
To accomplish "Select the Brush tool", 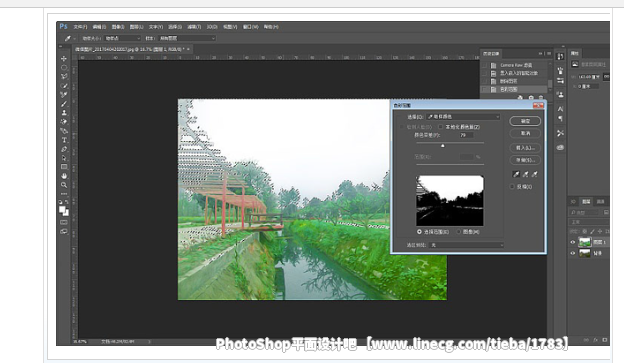I will coord(64,104).
